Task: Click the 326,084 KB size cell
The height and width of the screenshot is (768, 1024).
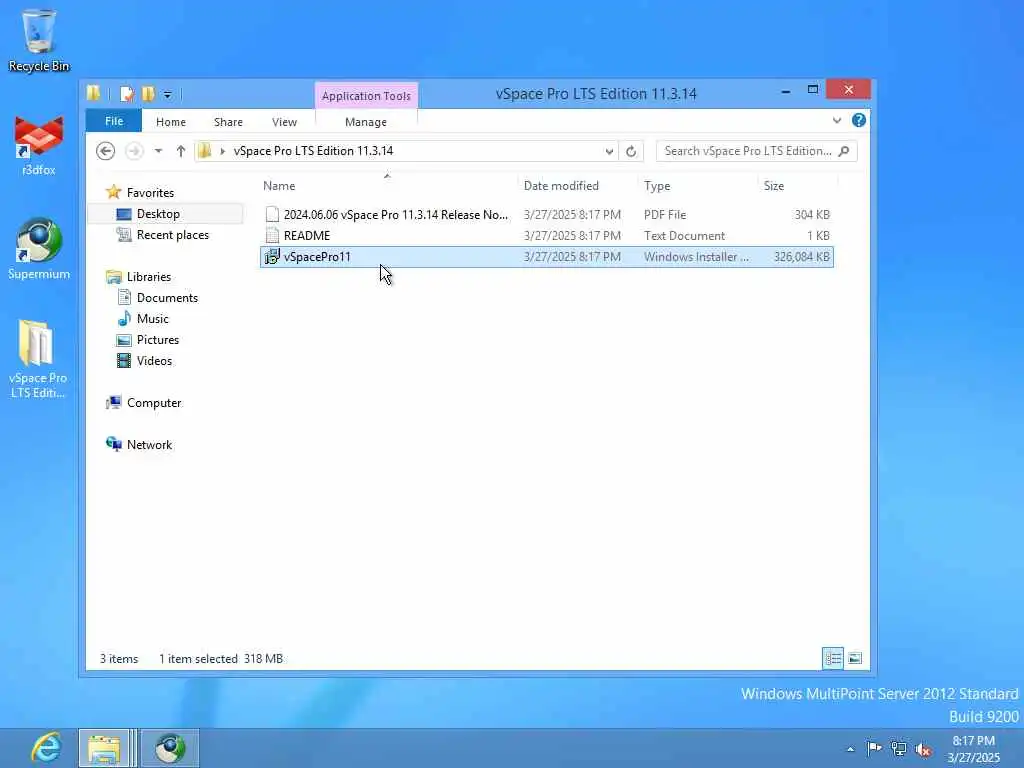Action: (x=802, y=257)
